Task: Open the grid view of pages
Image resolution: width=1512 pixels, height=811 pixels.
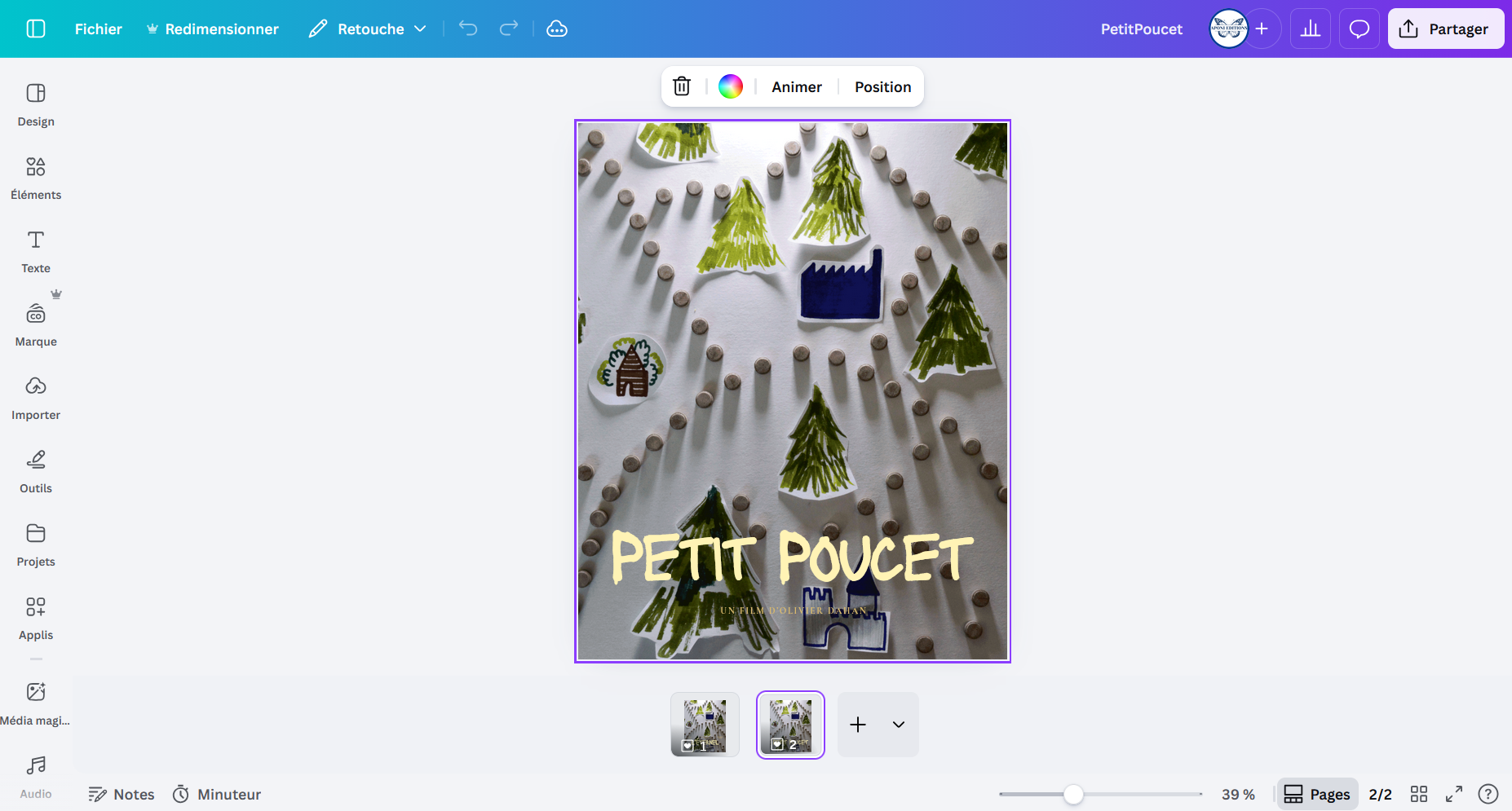Action: (1419, 794)
